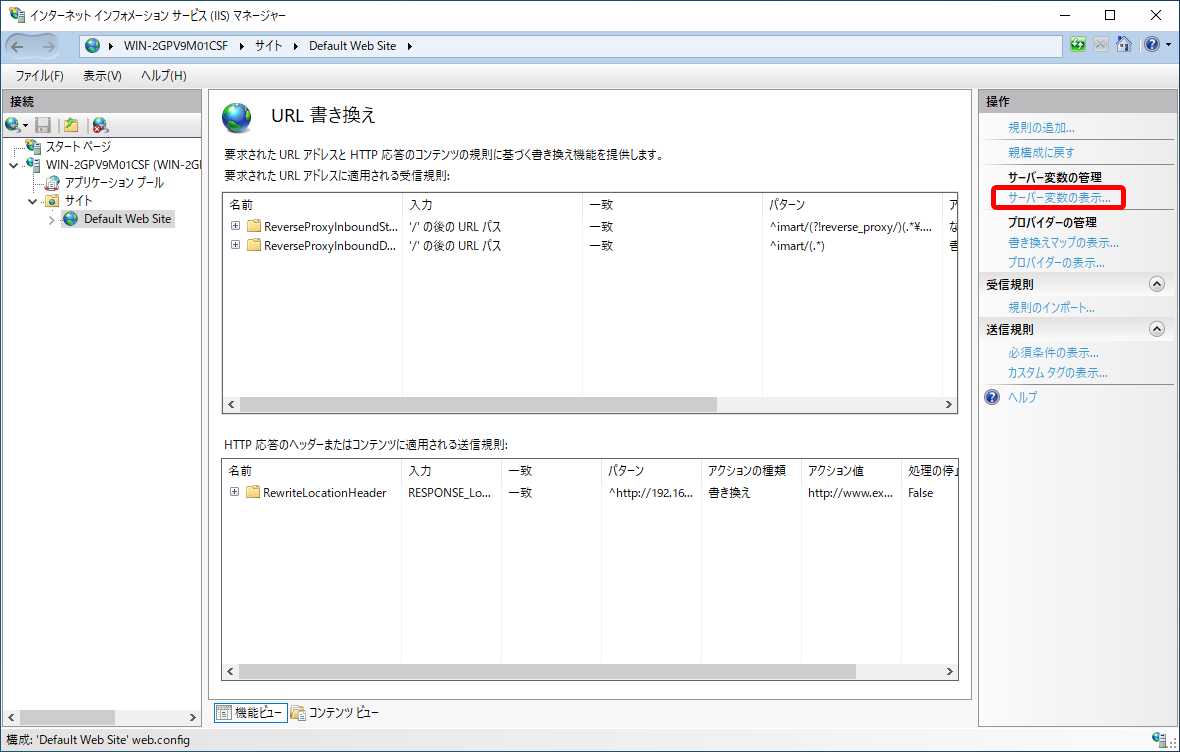Select RewriteLocationHeader outbound rule
Viewport: 1180px width, 752px height.
[324, 492]
